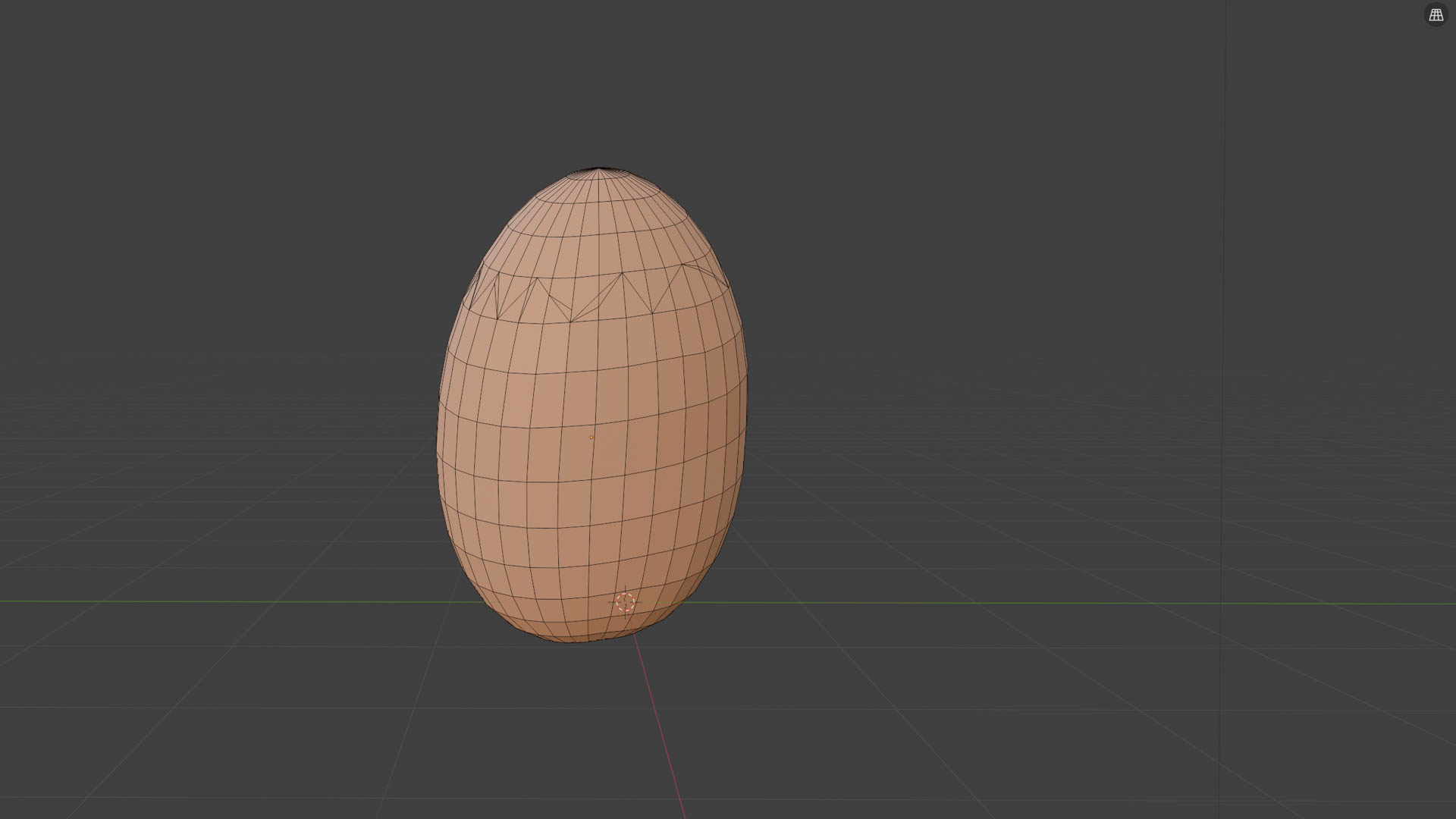Click the green Y-axis line left of the egg
1456x819 pixels.
[227, 602]
